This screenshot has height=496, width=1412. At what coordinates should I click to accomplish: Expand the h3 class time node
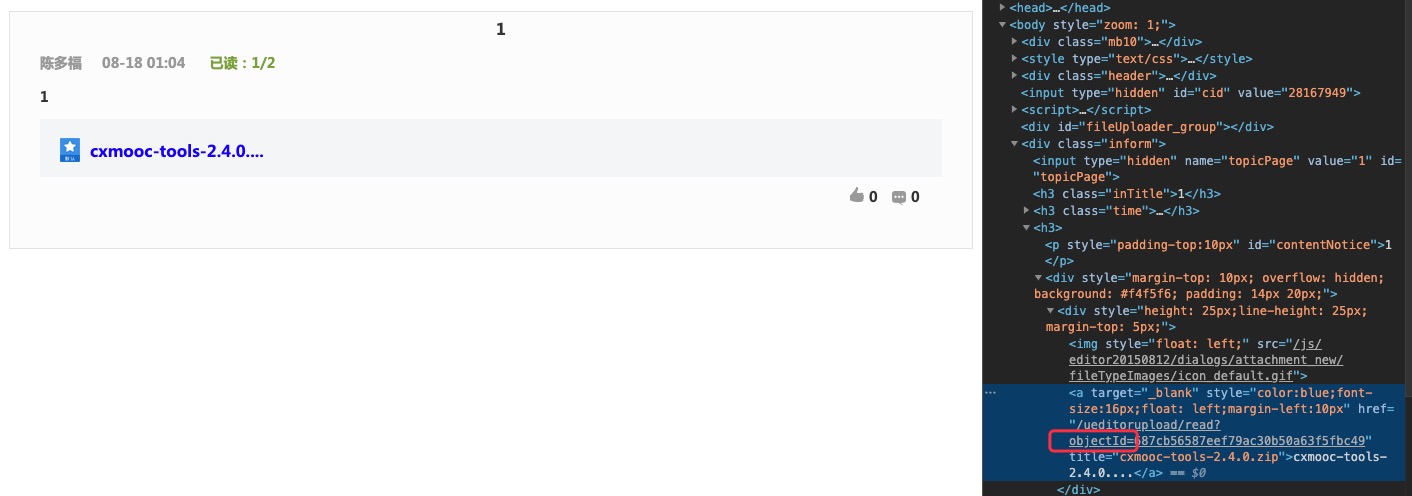[1027, 211]
